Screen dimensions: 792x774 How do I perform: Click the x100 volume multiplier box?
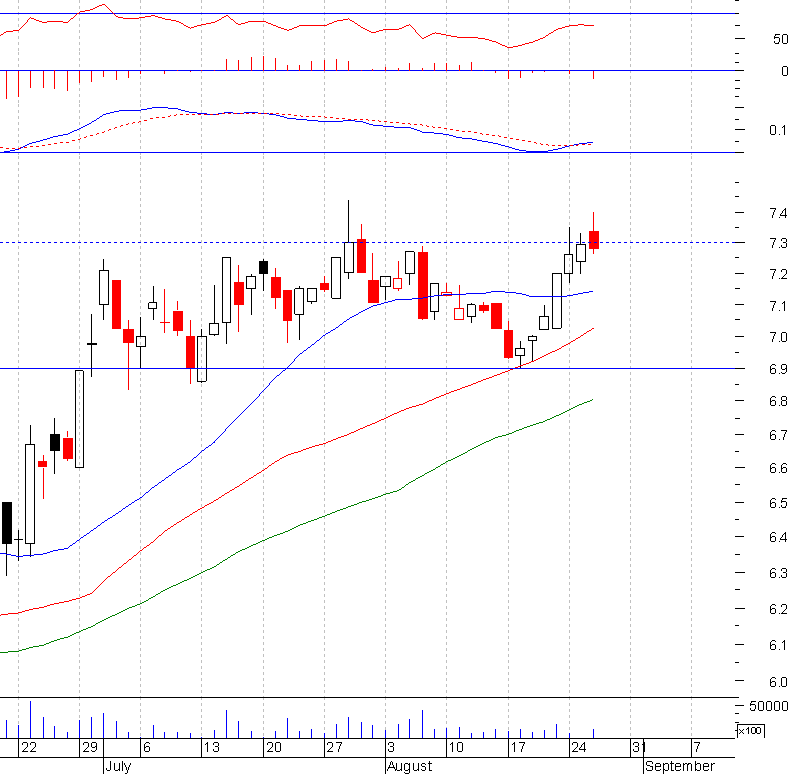coord(751,731)
